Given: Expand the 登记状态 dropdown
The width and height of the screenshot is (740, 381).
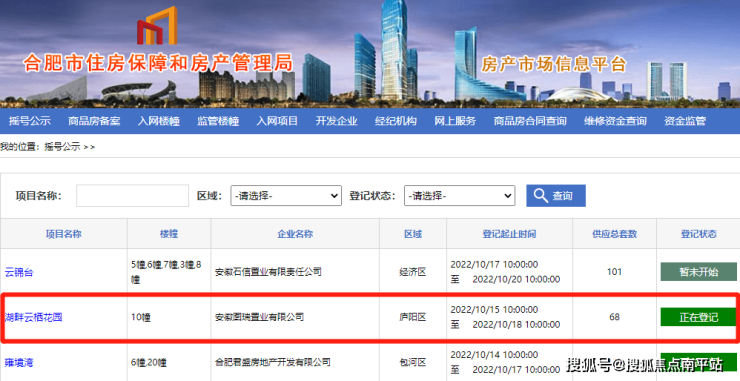Looking at the screenshot, I should click(459, 195).
